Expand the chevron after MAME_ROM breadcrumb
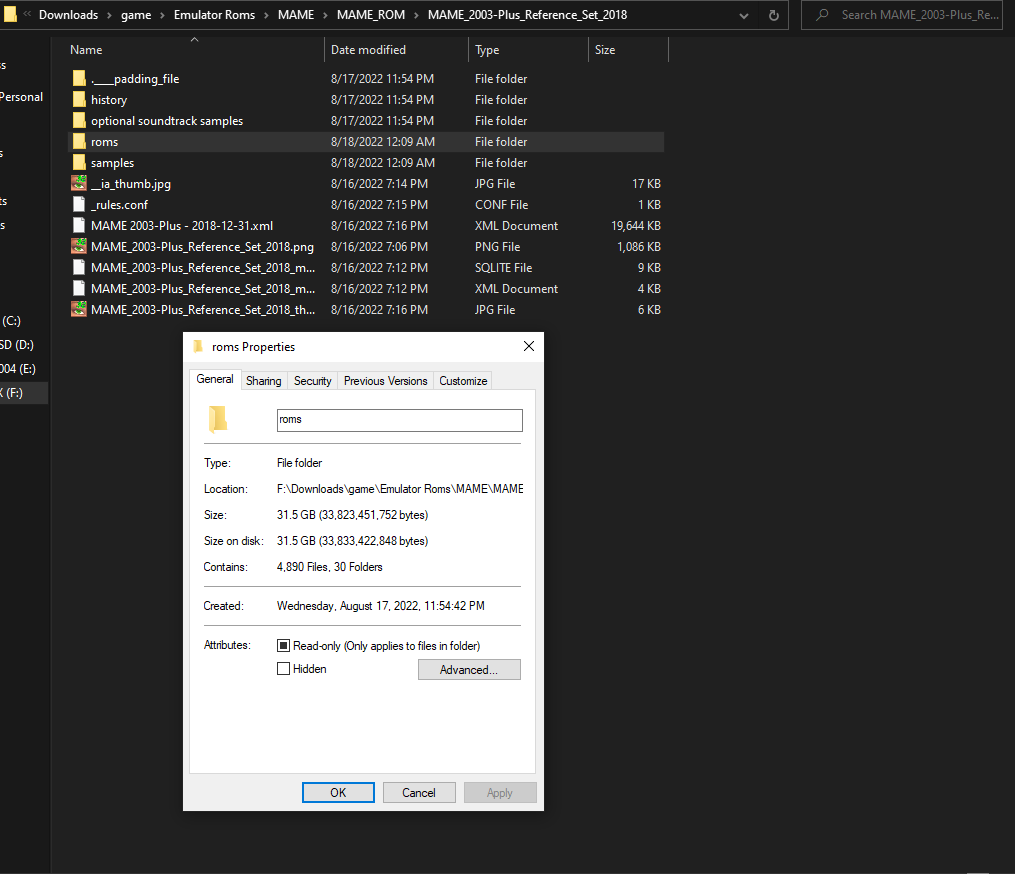The image size is (1015, 874). 416,15
